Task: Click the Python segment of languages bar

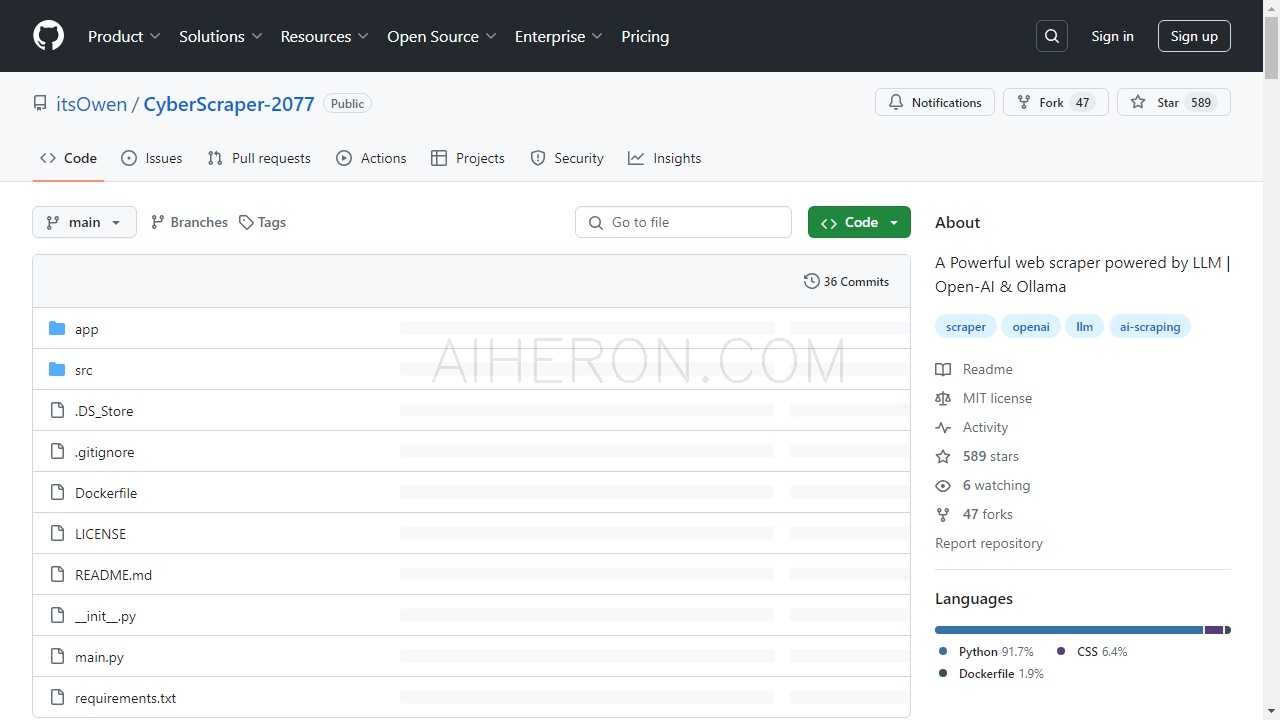Action: coord(1069,630)
